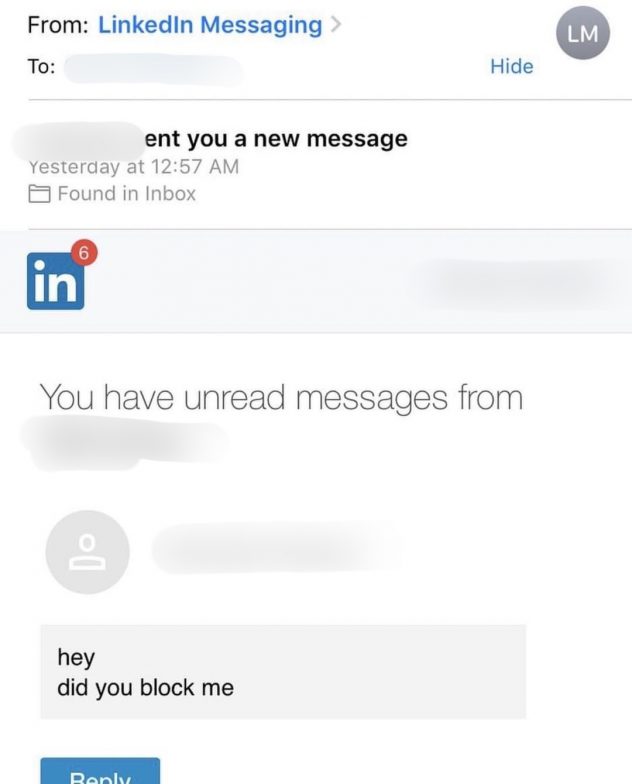
Task: Tap the 'You have unread messages from' heading
Action: (282, 398)
